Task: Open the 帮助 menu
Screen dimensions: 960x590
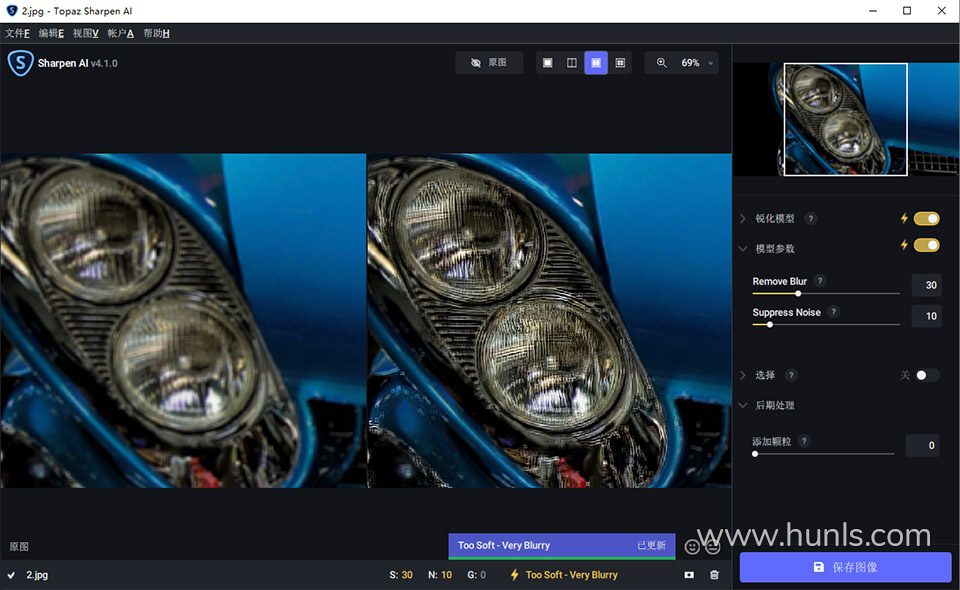Action: (156, 33)
